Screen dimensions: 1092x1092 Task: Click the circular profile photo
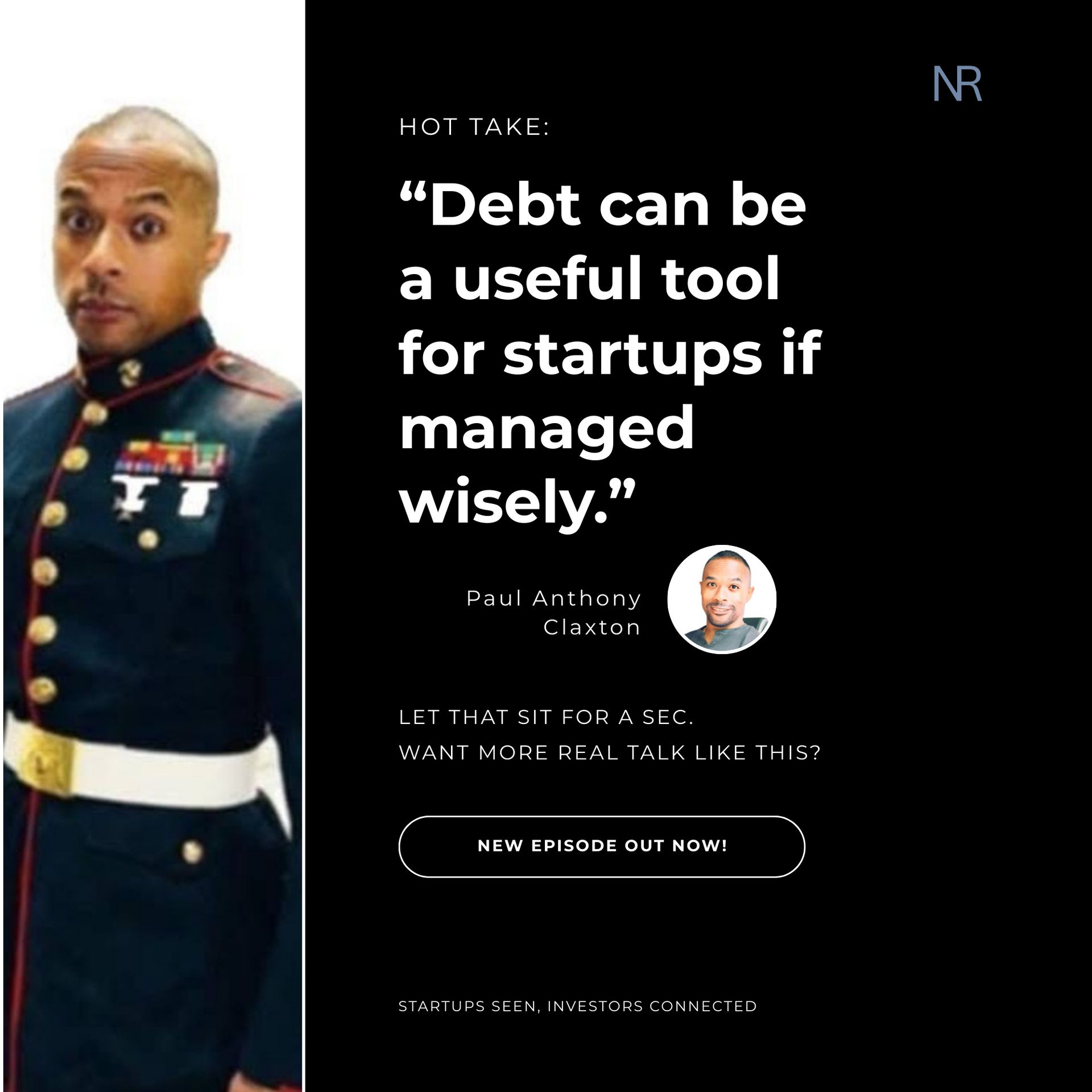point(722,599)
